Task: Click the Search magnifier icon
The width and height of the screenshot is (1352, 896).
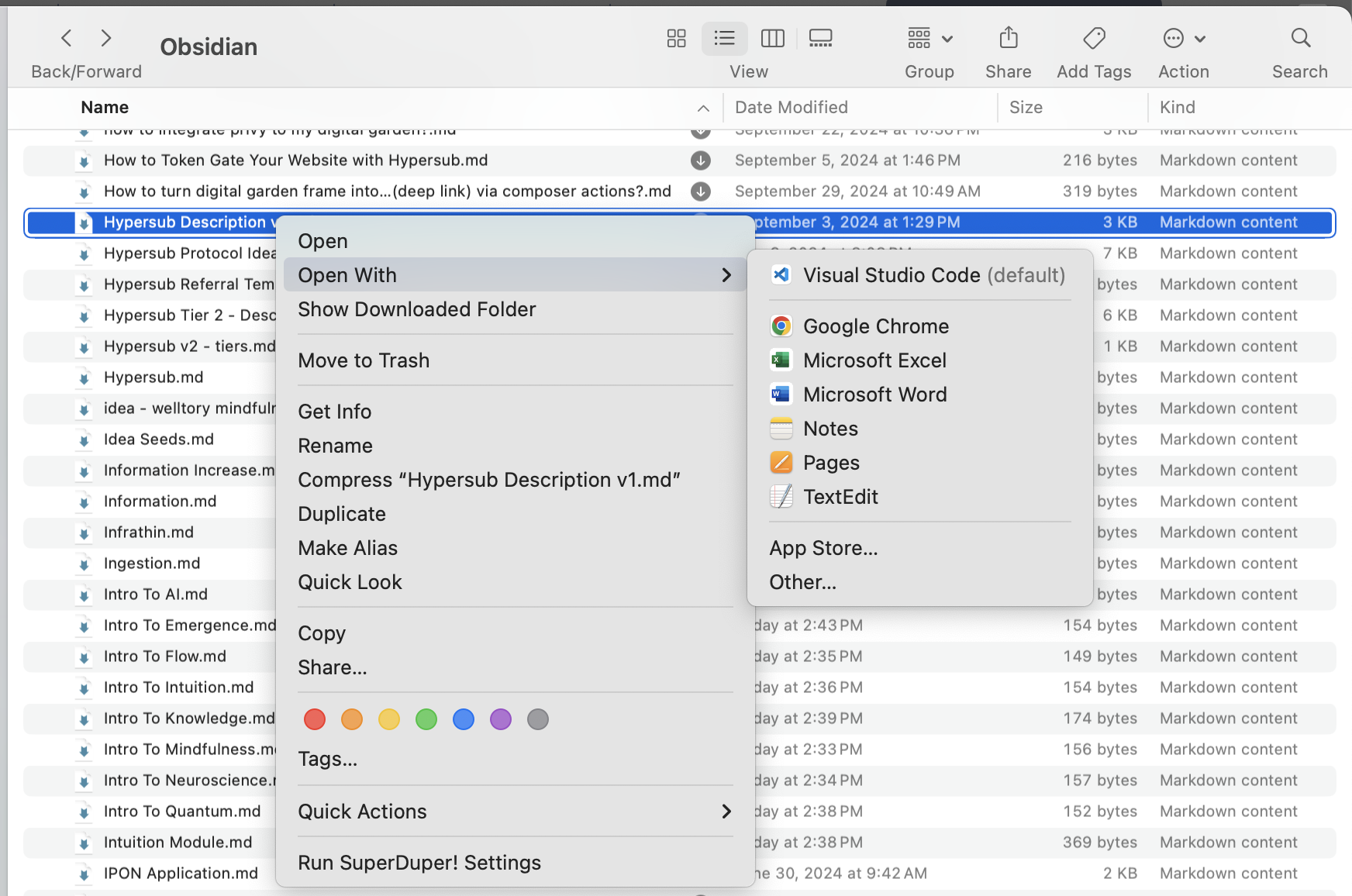Action: click(1300, 38)
